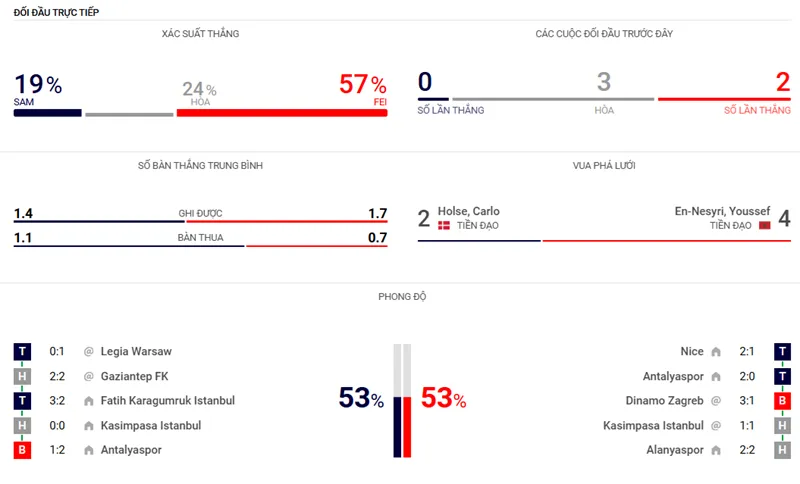Click the home icon next to Alanyaspor
800x484 pixels.
(716, 450)
